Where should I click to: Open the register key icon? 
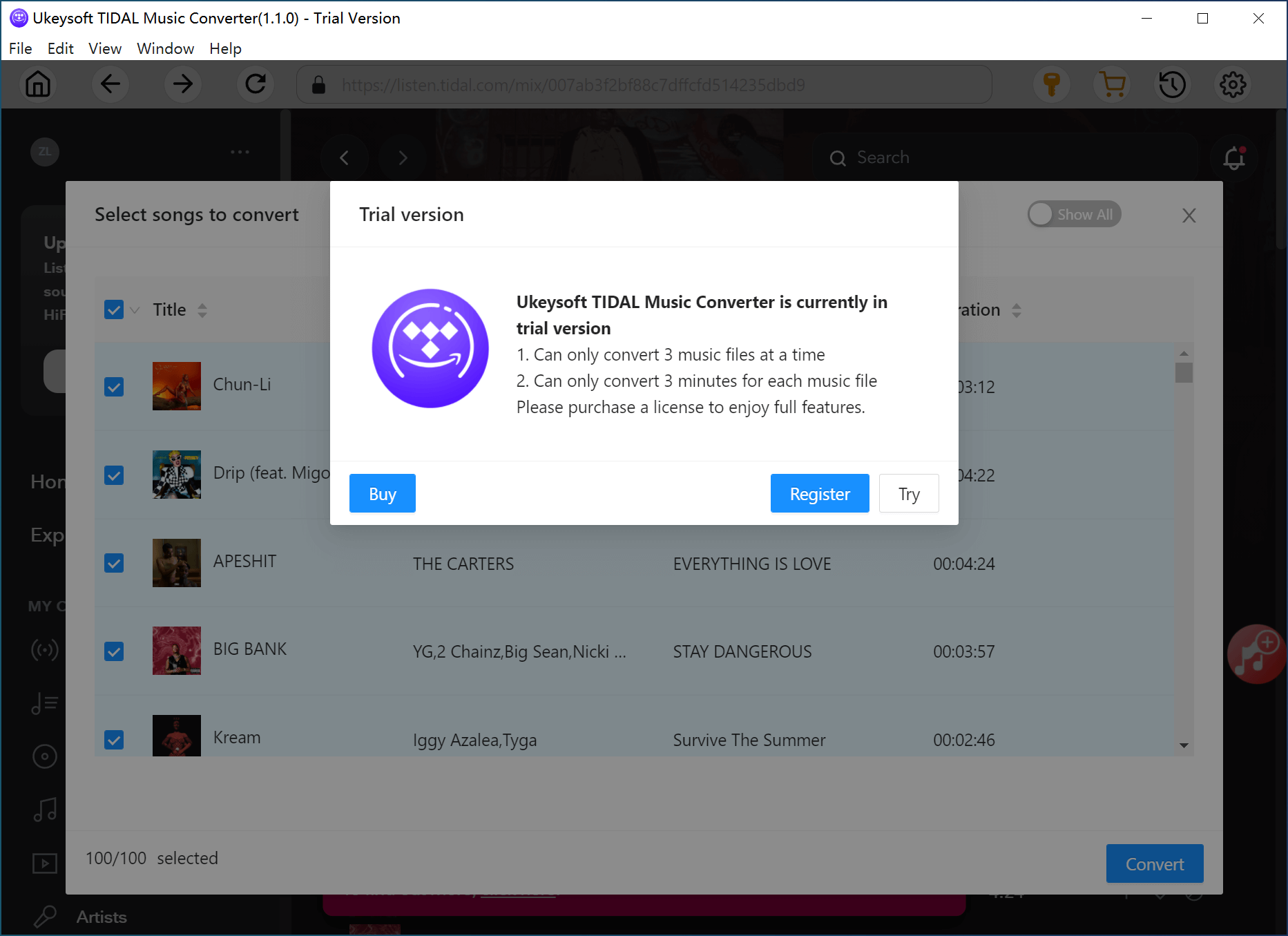click(1052, 84)
